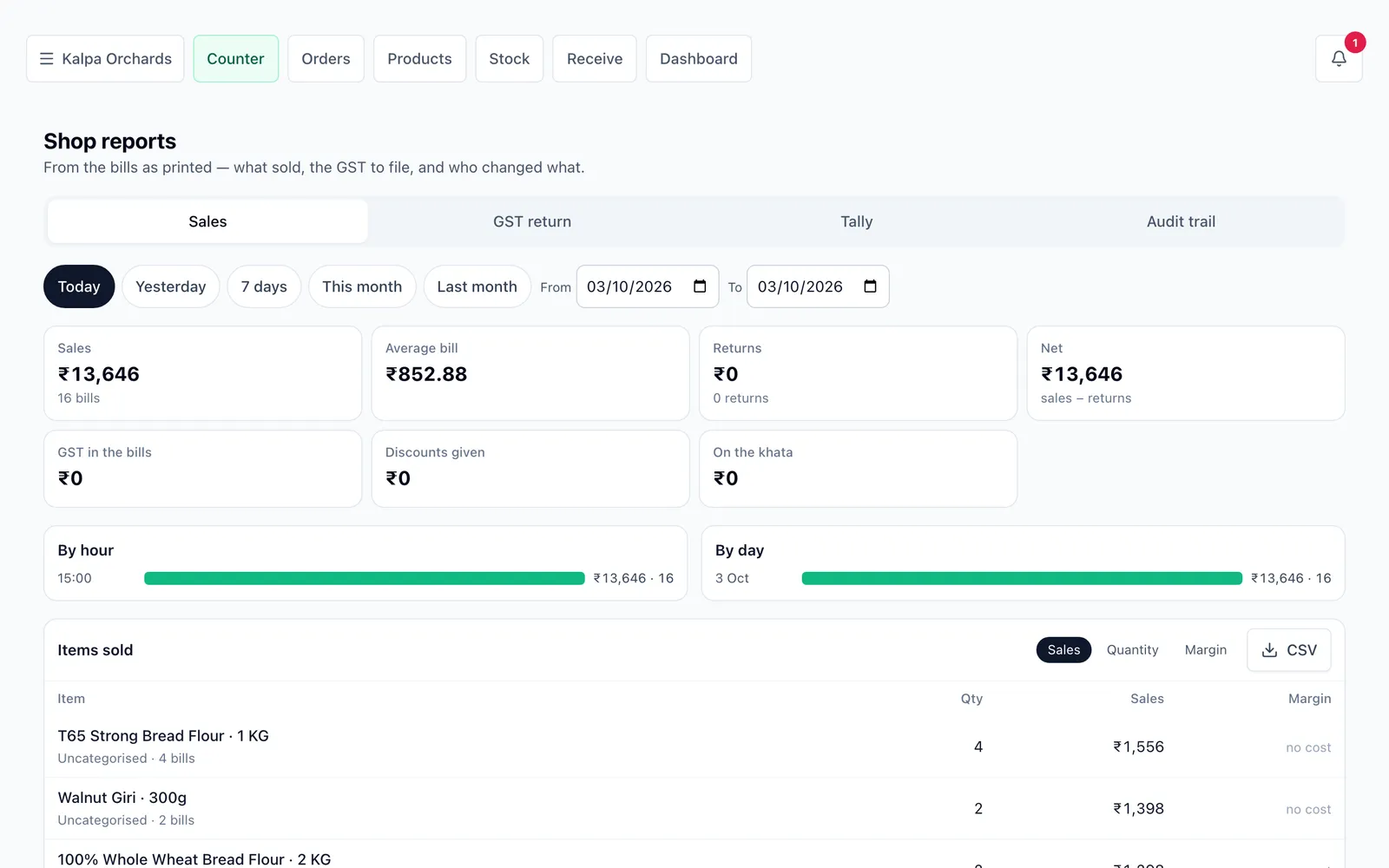Click the ₹1,556 sales value
The image size is (1389, 868).
[x=1138, y=746]
